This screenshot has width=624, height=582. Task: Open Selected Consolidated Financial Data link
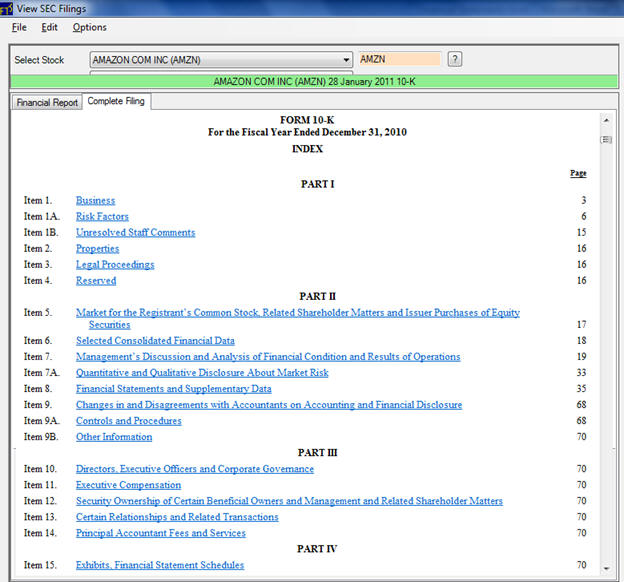click(x=155, y=340)
